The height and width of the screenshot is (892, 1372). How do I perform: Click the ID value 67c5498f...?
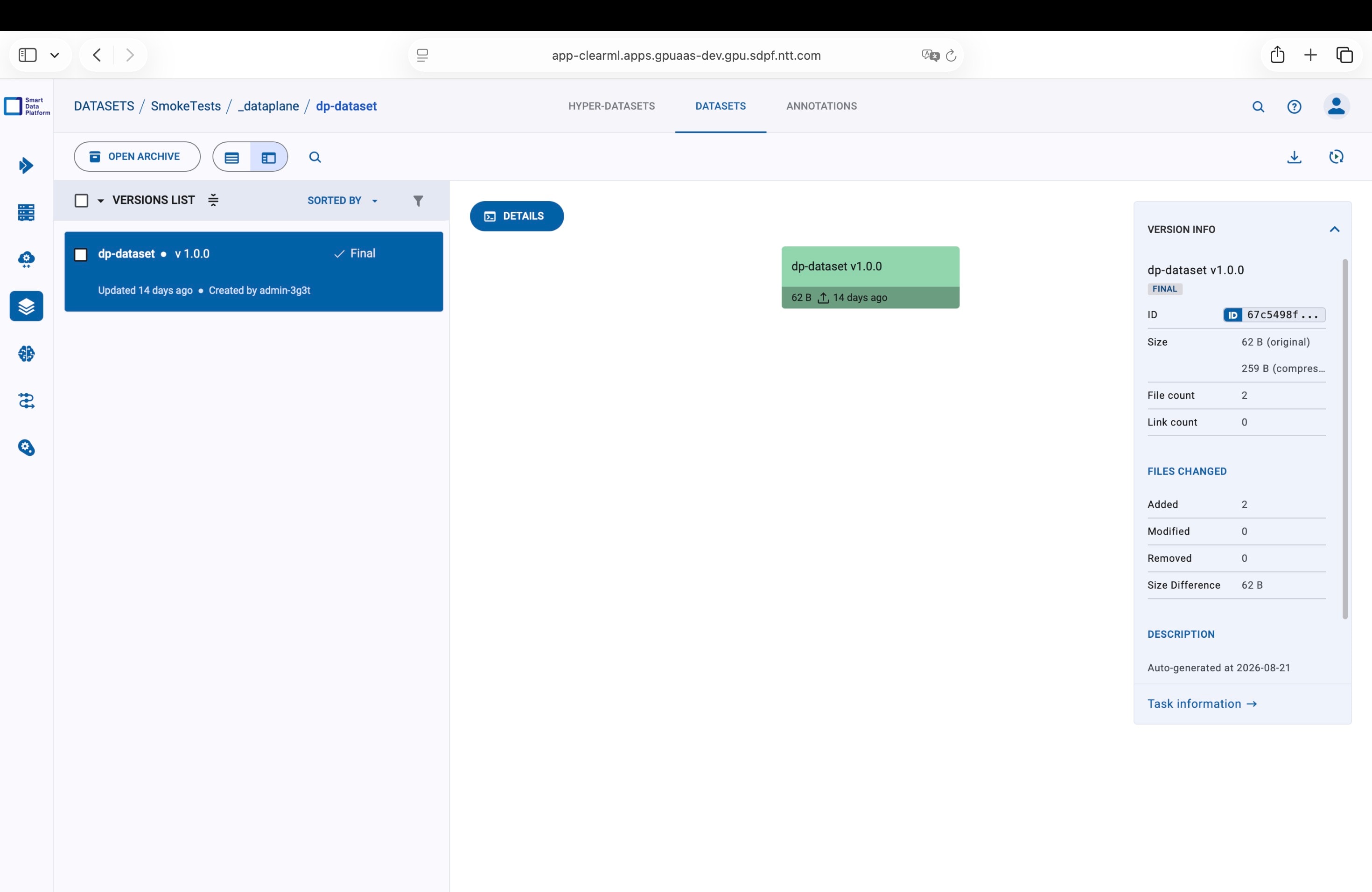pyautogui.click(x=1283, y=314)
